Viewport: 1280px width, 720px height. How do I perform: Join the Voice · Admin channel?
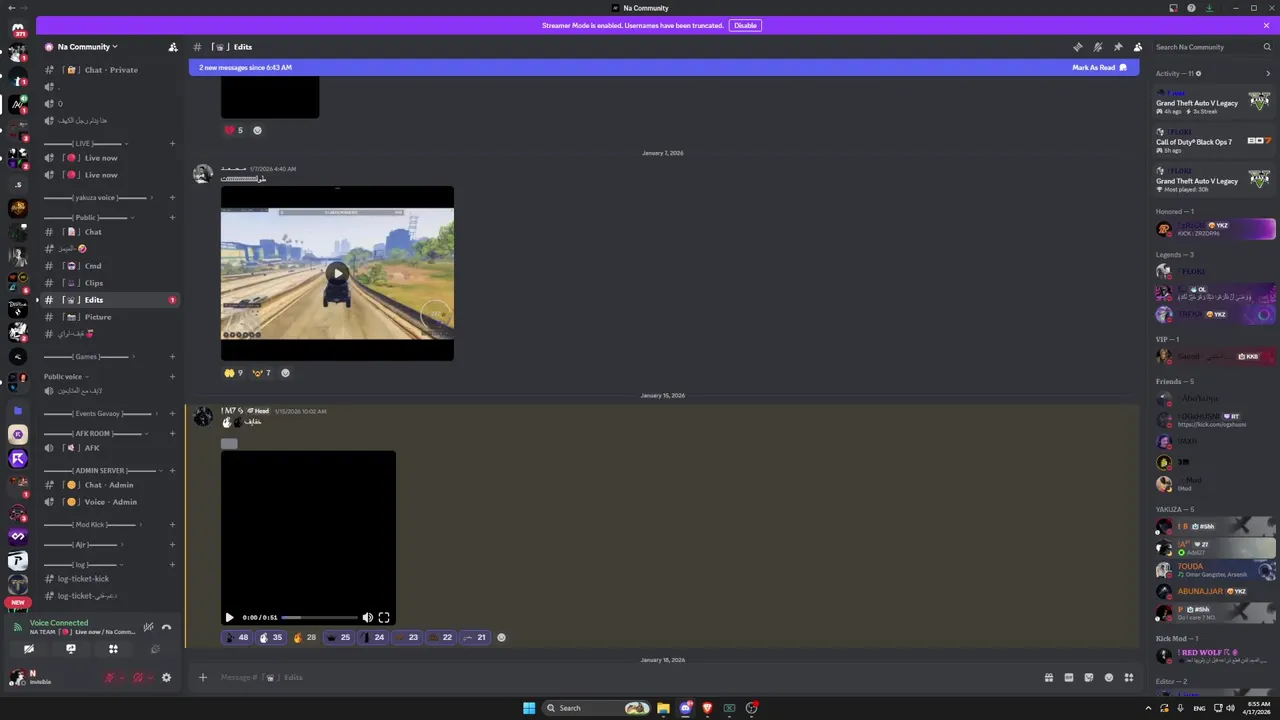tap(110, 502)
